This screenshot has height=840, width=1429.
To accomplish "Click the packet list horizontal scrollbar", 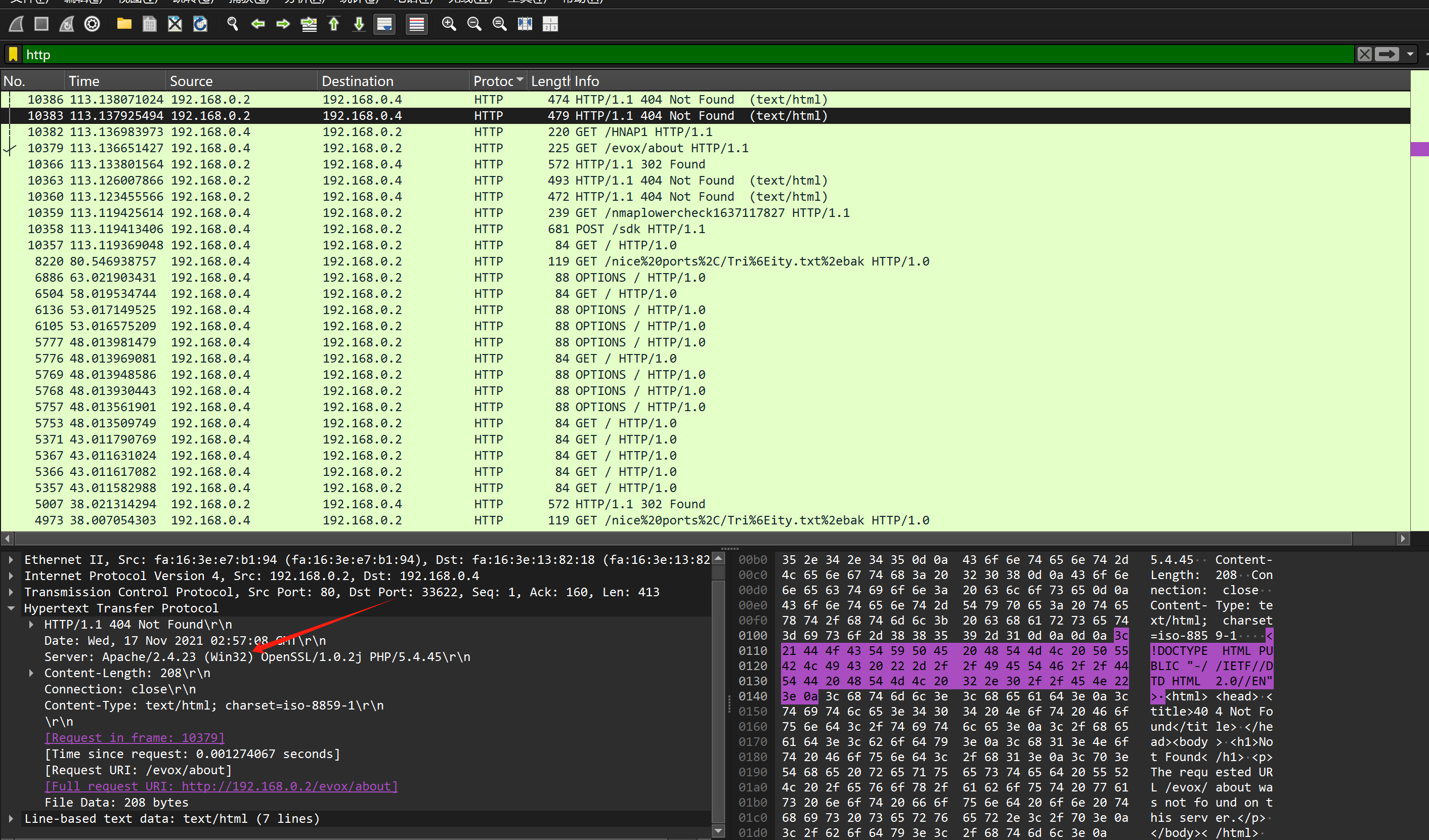I will coord(680,538).
